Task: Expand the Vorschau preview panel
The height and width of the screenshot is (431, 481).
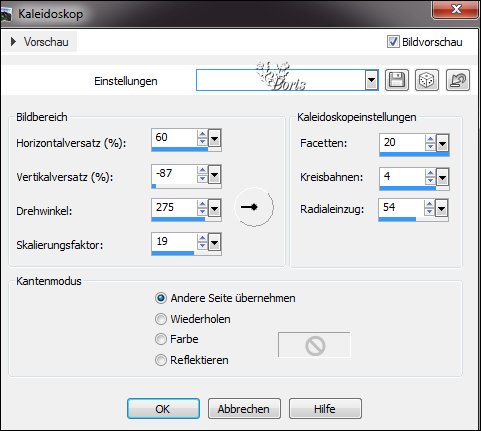Action: (13, 42)
